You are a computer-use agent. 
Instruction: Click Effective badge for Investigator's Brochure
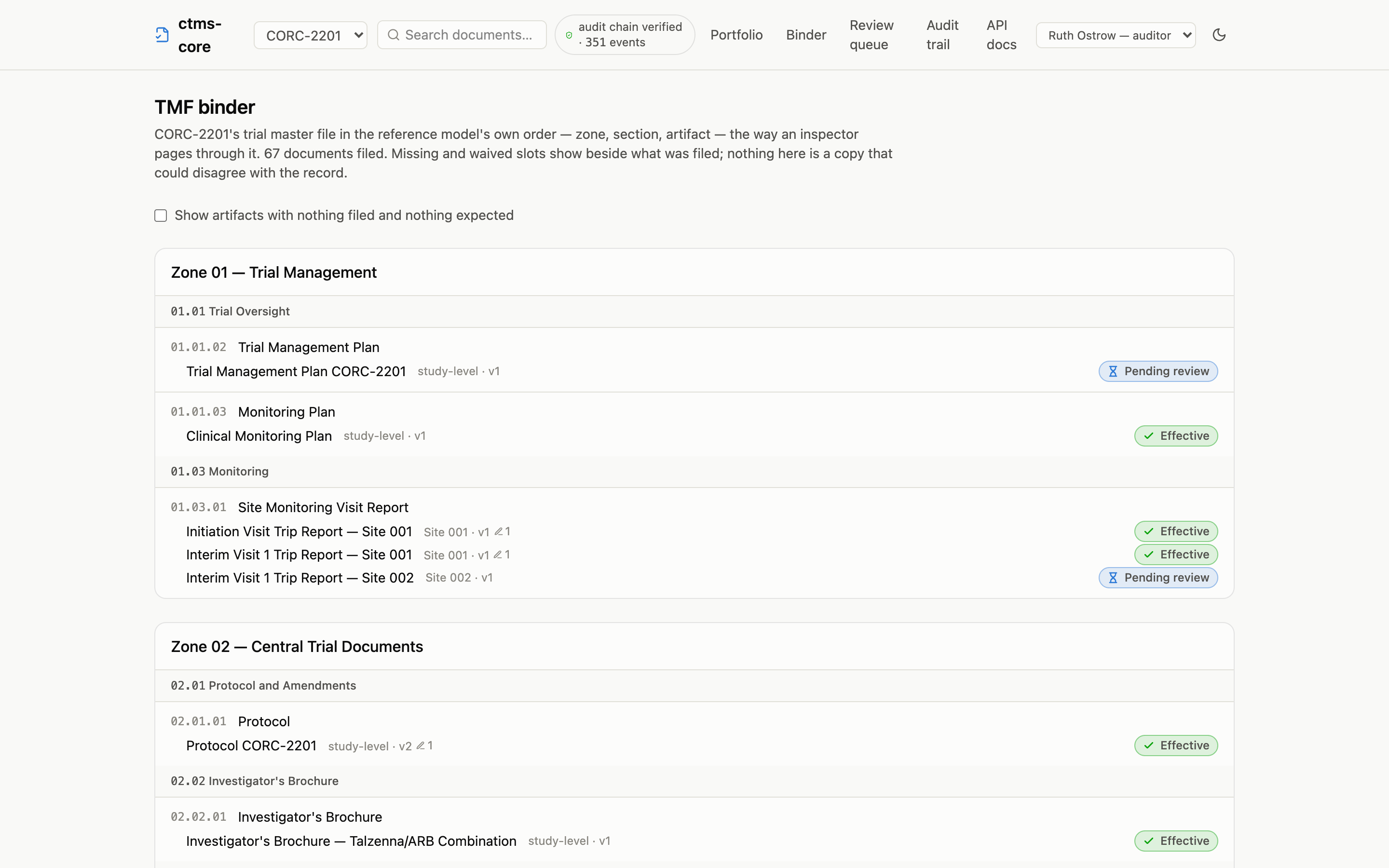[x=1176, y=841]
